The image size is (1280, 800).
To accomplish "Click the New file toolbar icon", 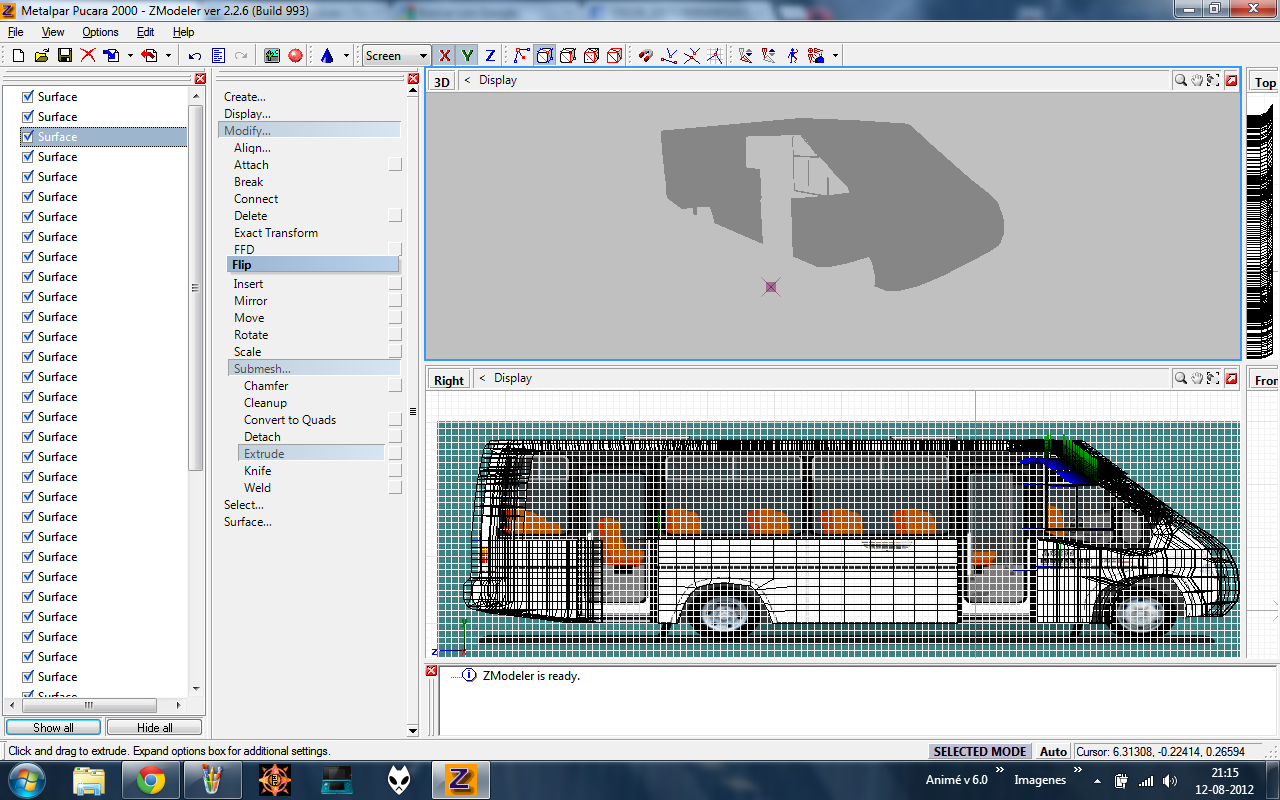I will [18, 56].
